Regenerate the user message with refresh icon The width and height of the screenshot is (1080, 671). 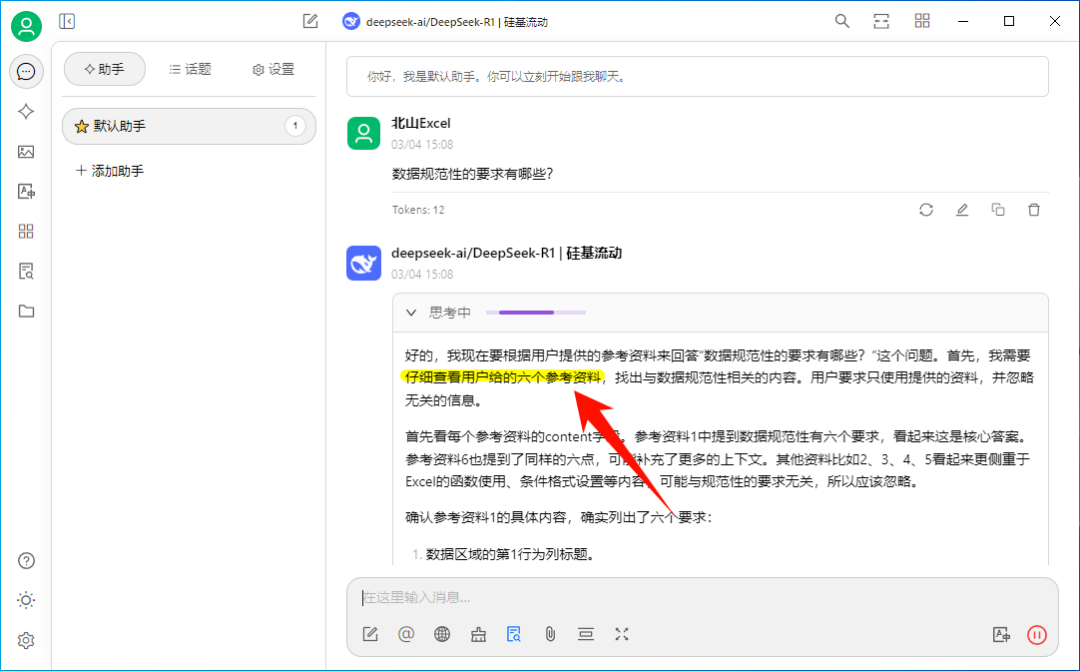(926, 209)
